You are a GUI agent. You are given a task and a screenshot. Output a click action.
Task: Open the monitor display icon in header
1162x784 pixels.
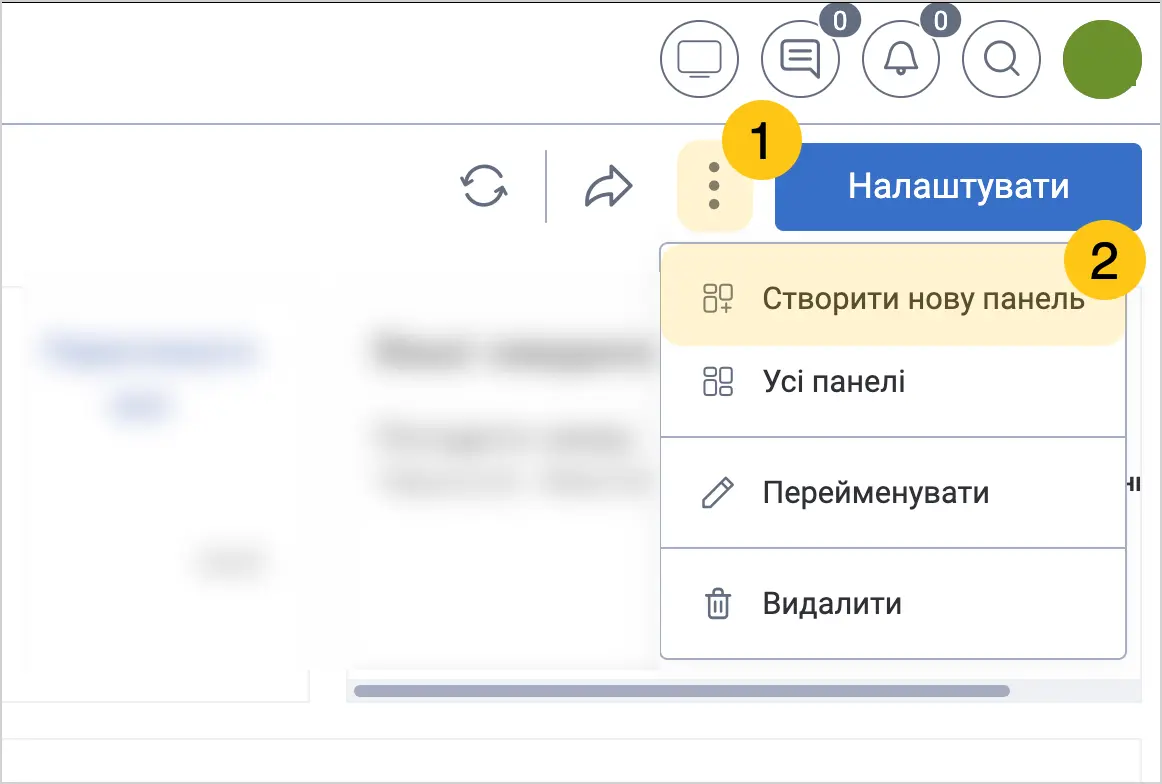(x=699, y=59)
